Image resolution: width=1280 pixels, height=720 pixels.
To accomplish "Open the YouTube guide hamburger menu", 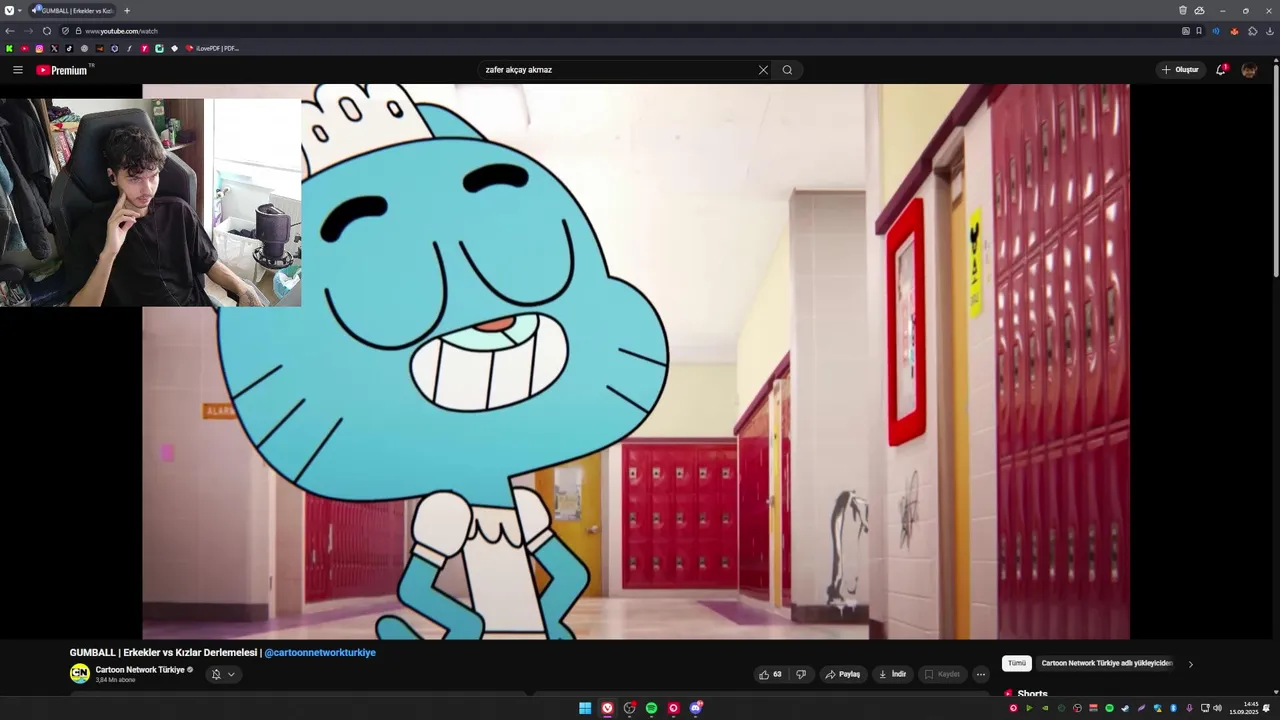I will click(17, 70).
